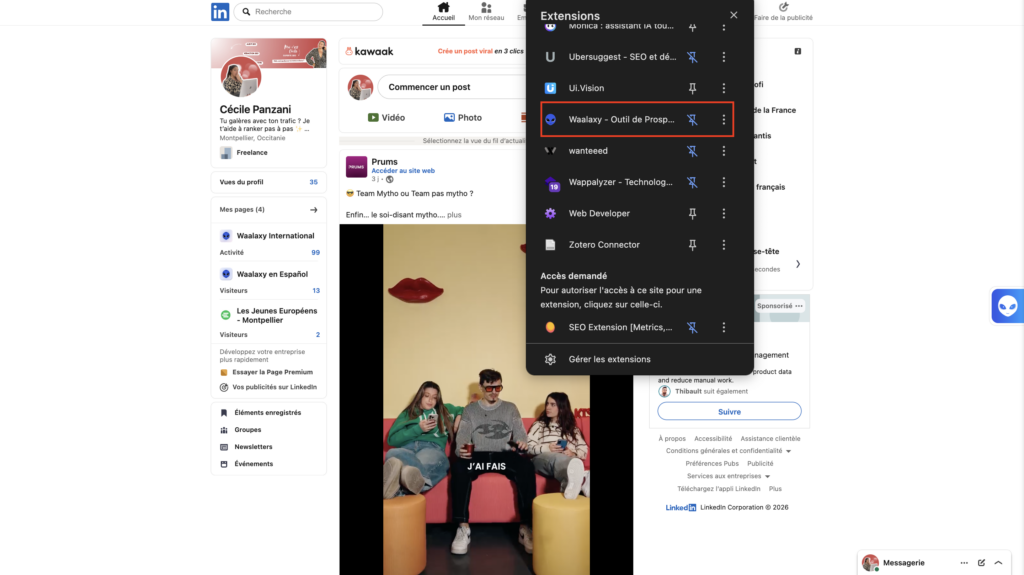Toggle pin for Waalaxy extension
1024x575 pixels.
coord(692,120)
